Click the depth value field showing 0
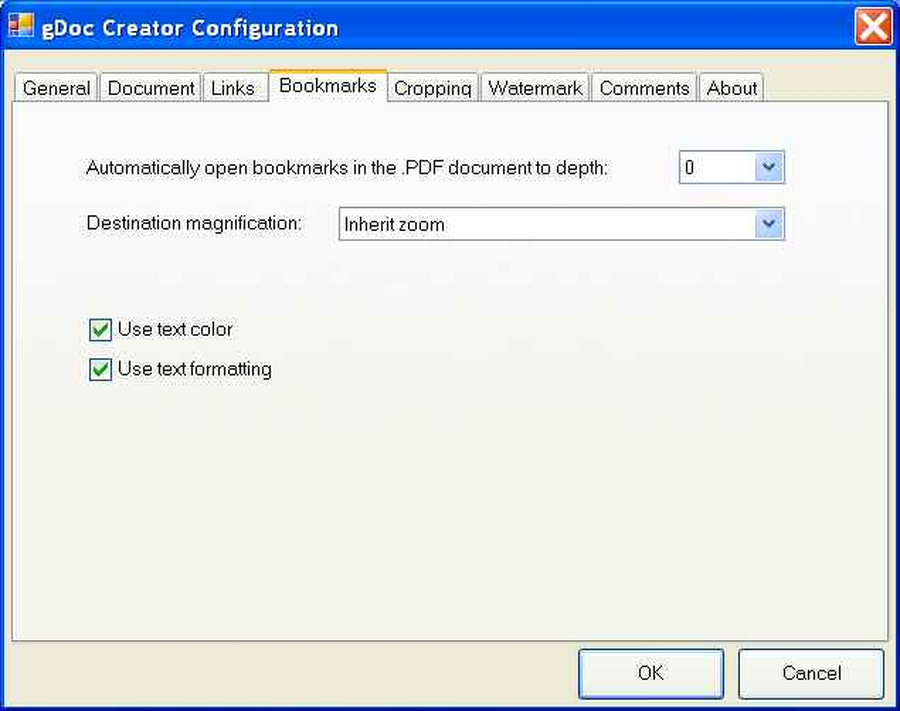This screenshot has width=900, height=711. [x=717, y=167]
